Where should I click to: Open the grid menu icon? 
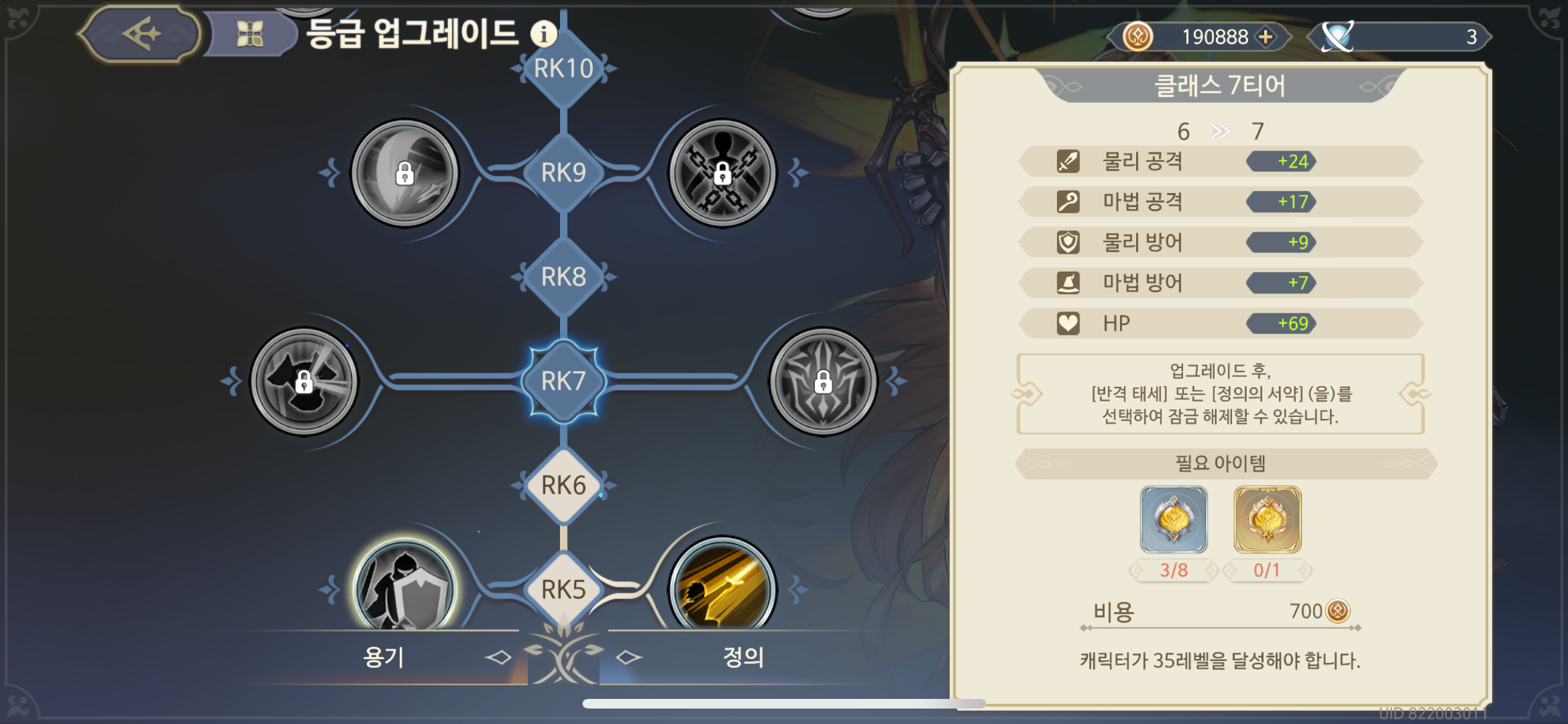coord(250,34)
